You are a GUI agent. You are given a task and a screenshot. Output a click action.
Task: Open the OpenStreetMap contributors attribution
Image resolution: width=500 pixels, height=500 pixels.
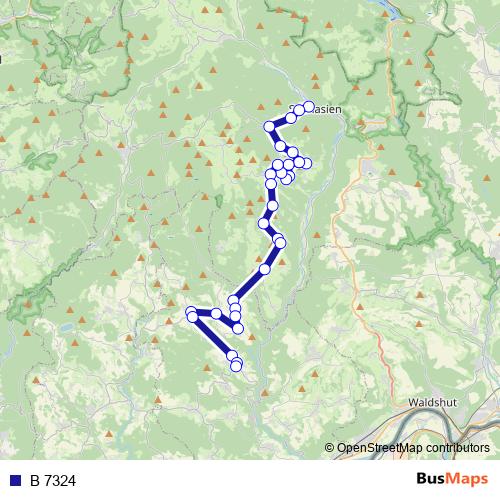point(407,448)
